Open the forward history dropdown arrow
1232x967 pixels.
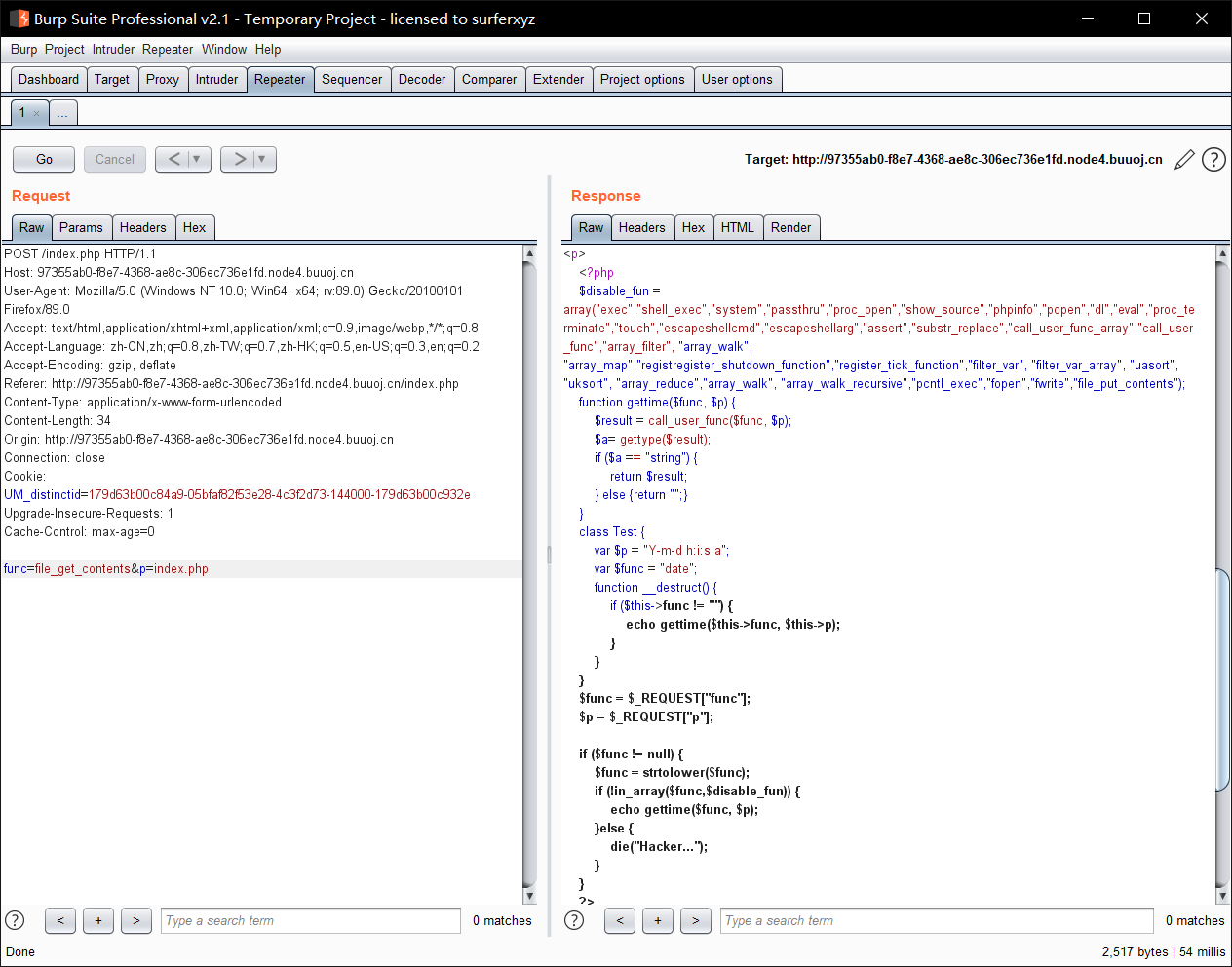tap(263, 159)
